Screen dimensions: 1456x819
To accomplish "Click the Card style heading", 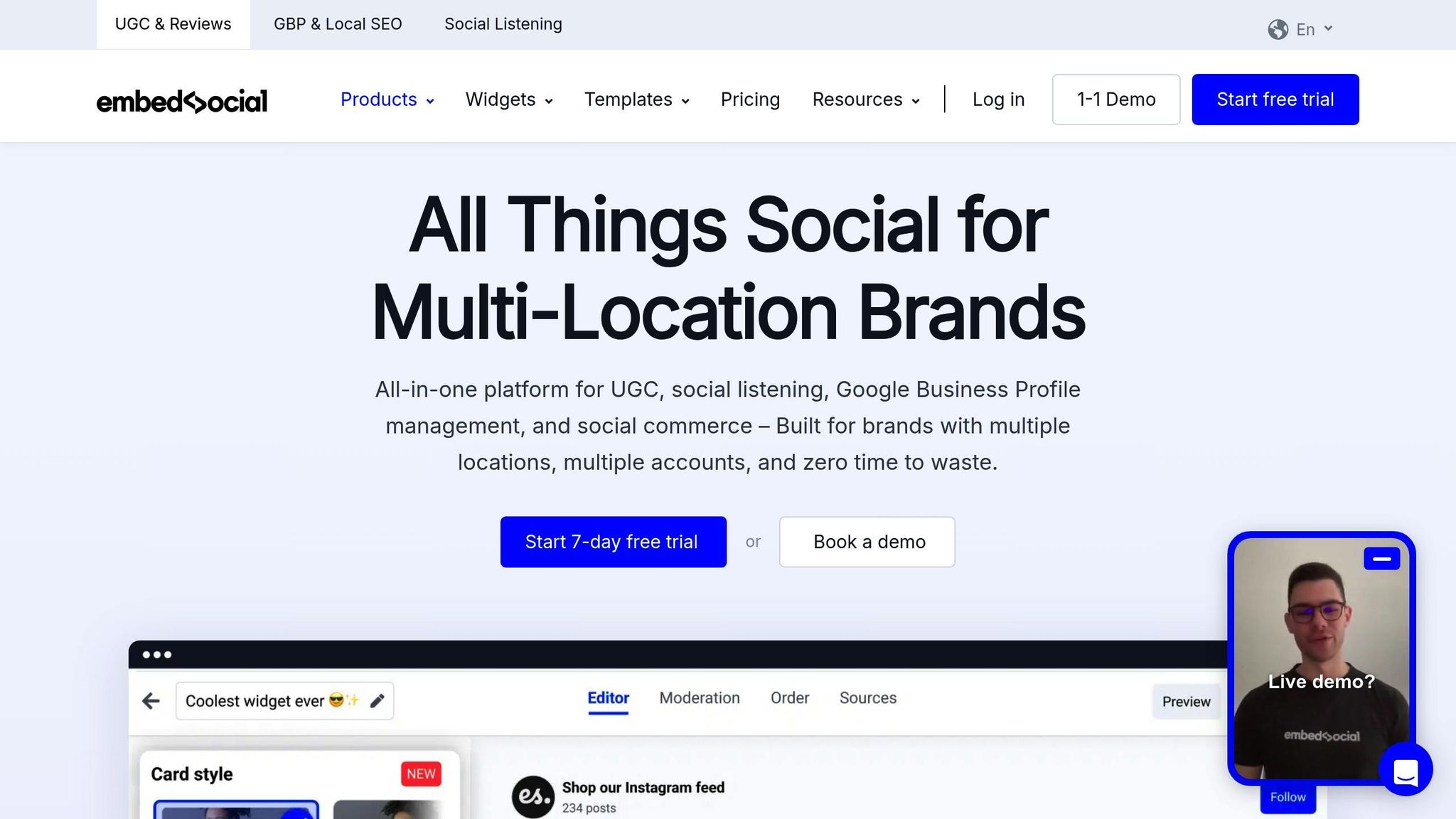I will (192, 774).
